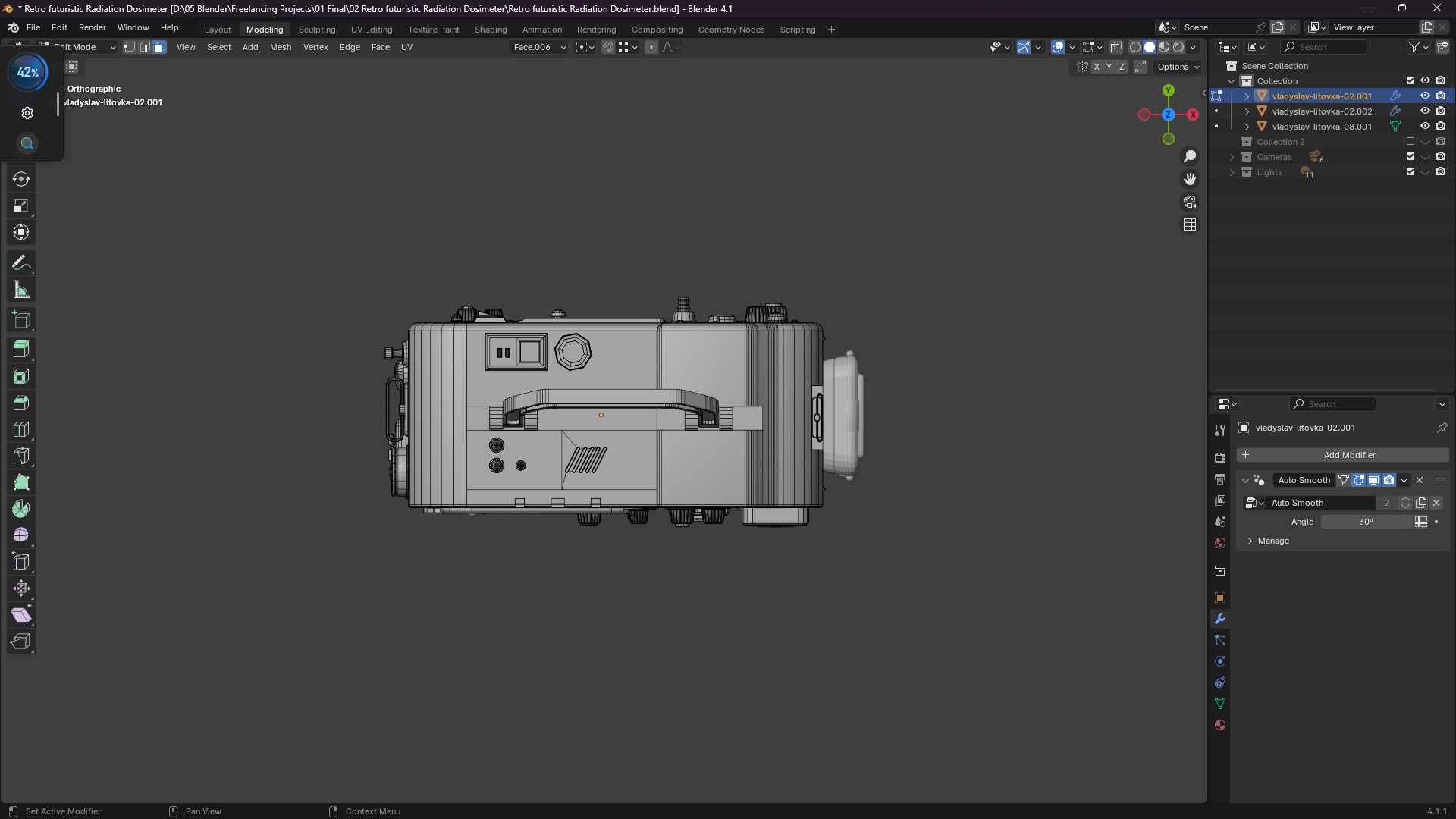
Task: Click the viewport Zoom magnifier icon
Action: tap(1190, 156)
